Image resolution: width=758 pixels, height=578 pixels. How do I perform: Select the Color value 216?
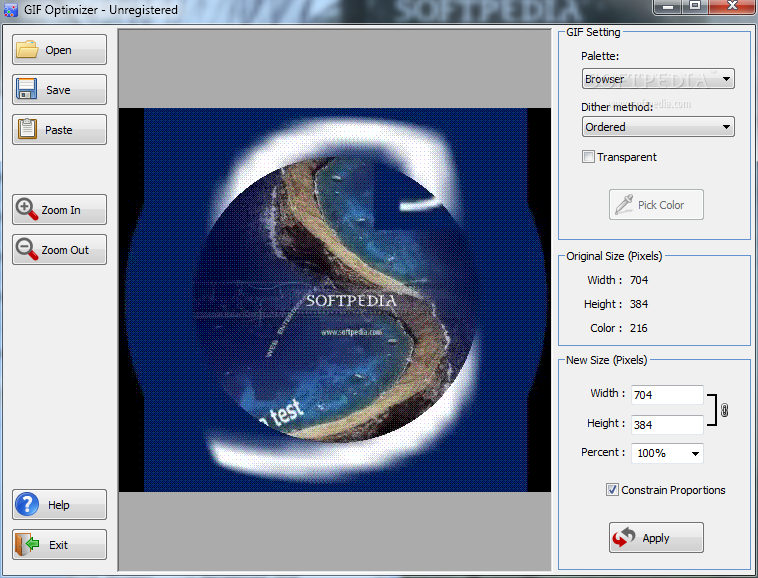638,328
